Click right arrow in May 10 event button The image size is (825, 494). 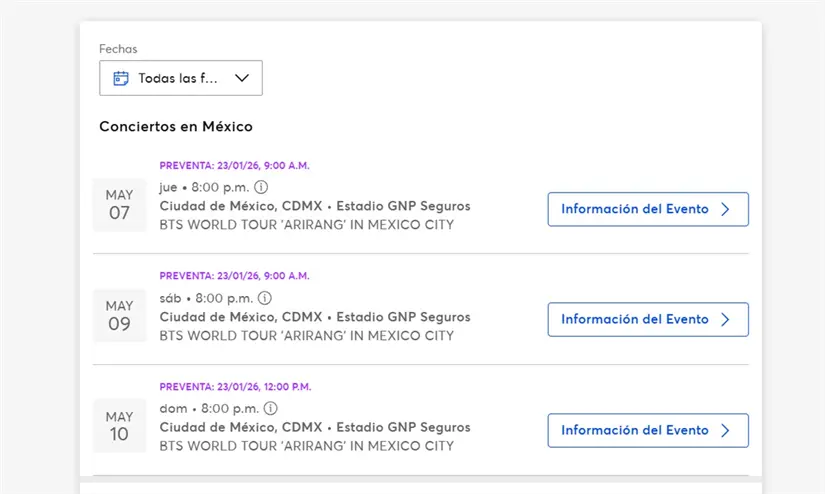click(726, 430)
